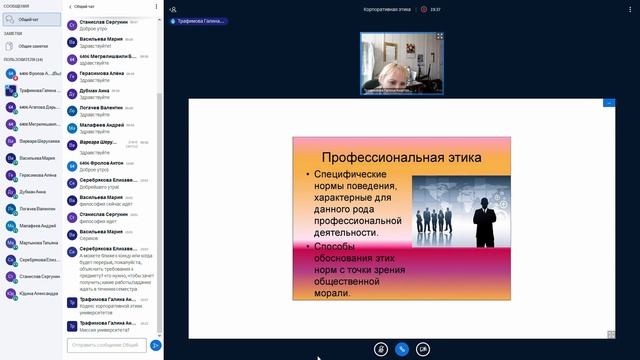Click the meeting title Корпоративная этика
Viewport: 640px width, 360px height.
tap(387, 9)
